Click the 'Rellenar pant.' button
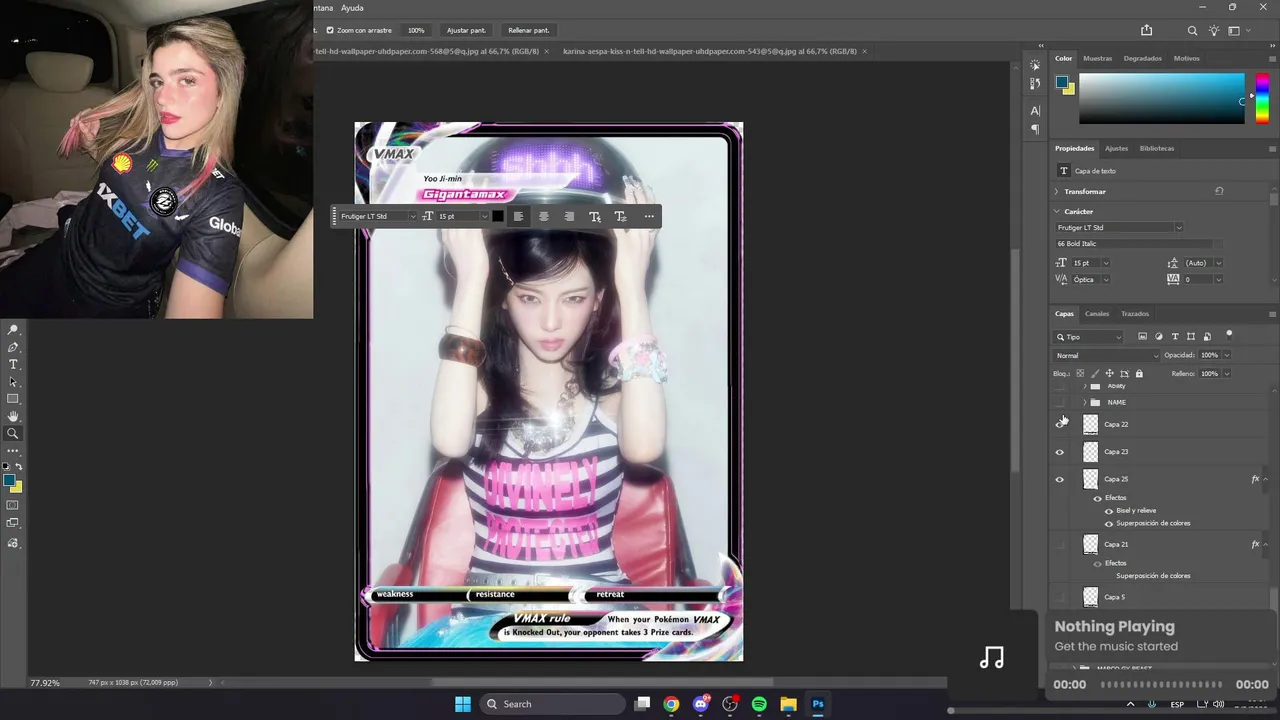The image size is (1280, 720). point(528,30)
